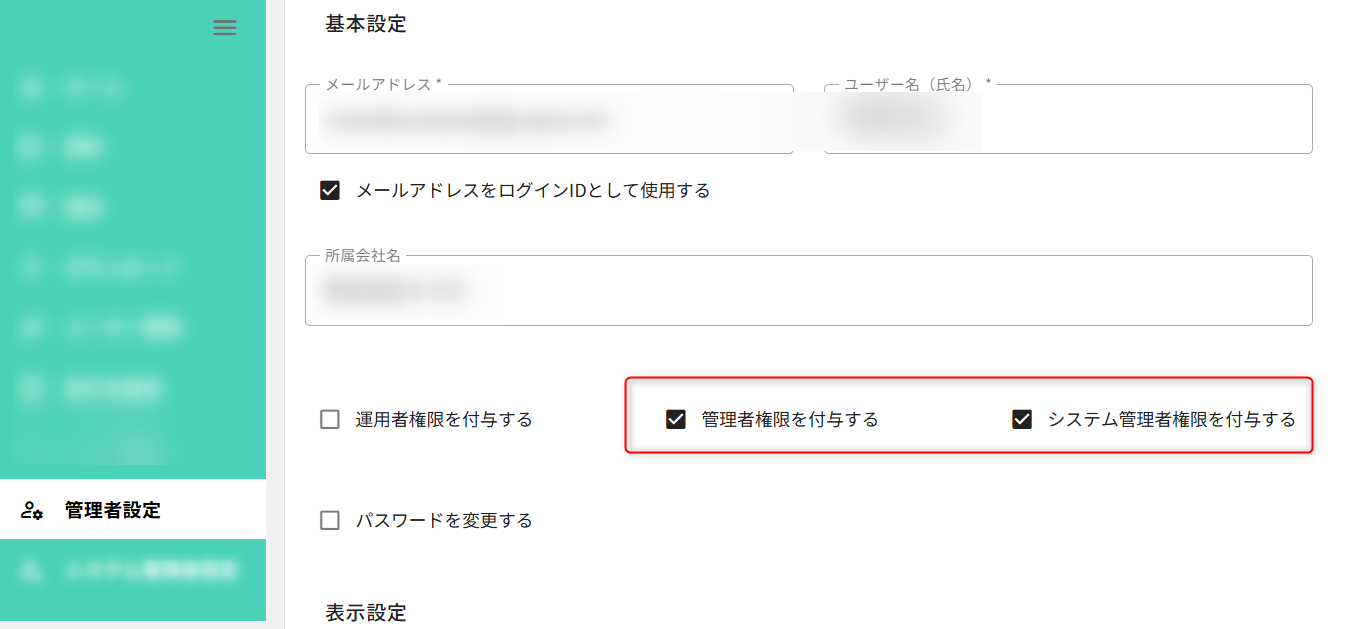Click the person-gear icon beside 管理者設定
This screenshot has width=1372, height=629.
point(32,510)
